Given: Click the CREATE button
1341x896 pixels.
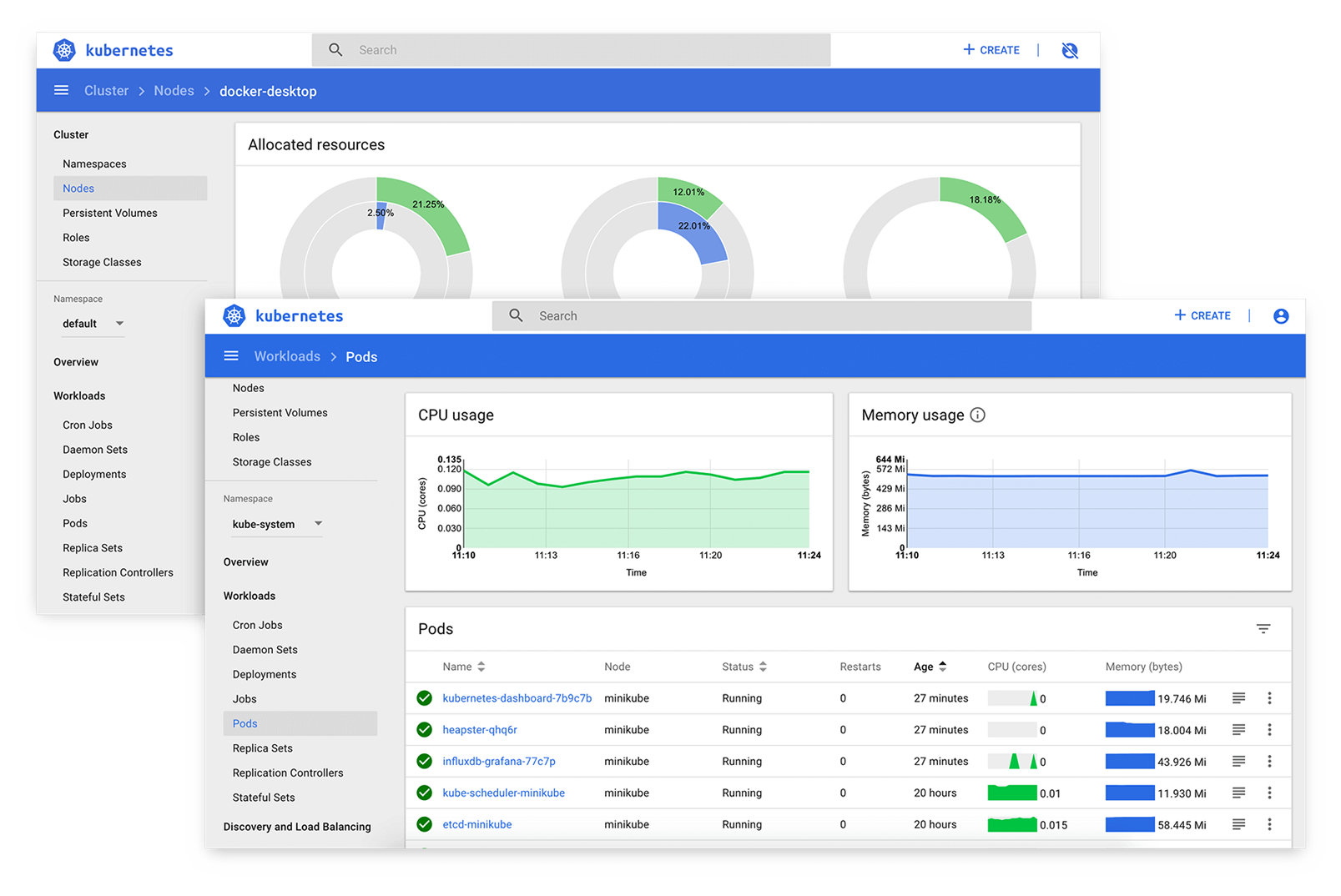Looking at the screenshot, I should [1202, 315].
